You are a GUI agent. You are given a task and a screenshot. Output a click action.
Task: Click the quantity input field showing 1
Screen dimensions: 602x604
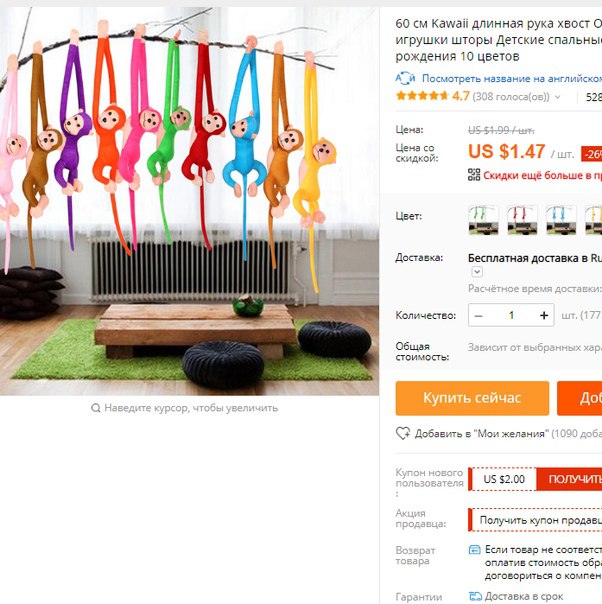[511, 316]
